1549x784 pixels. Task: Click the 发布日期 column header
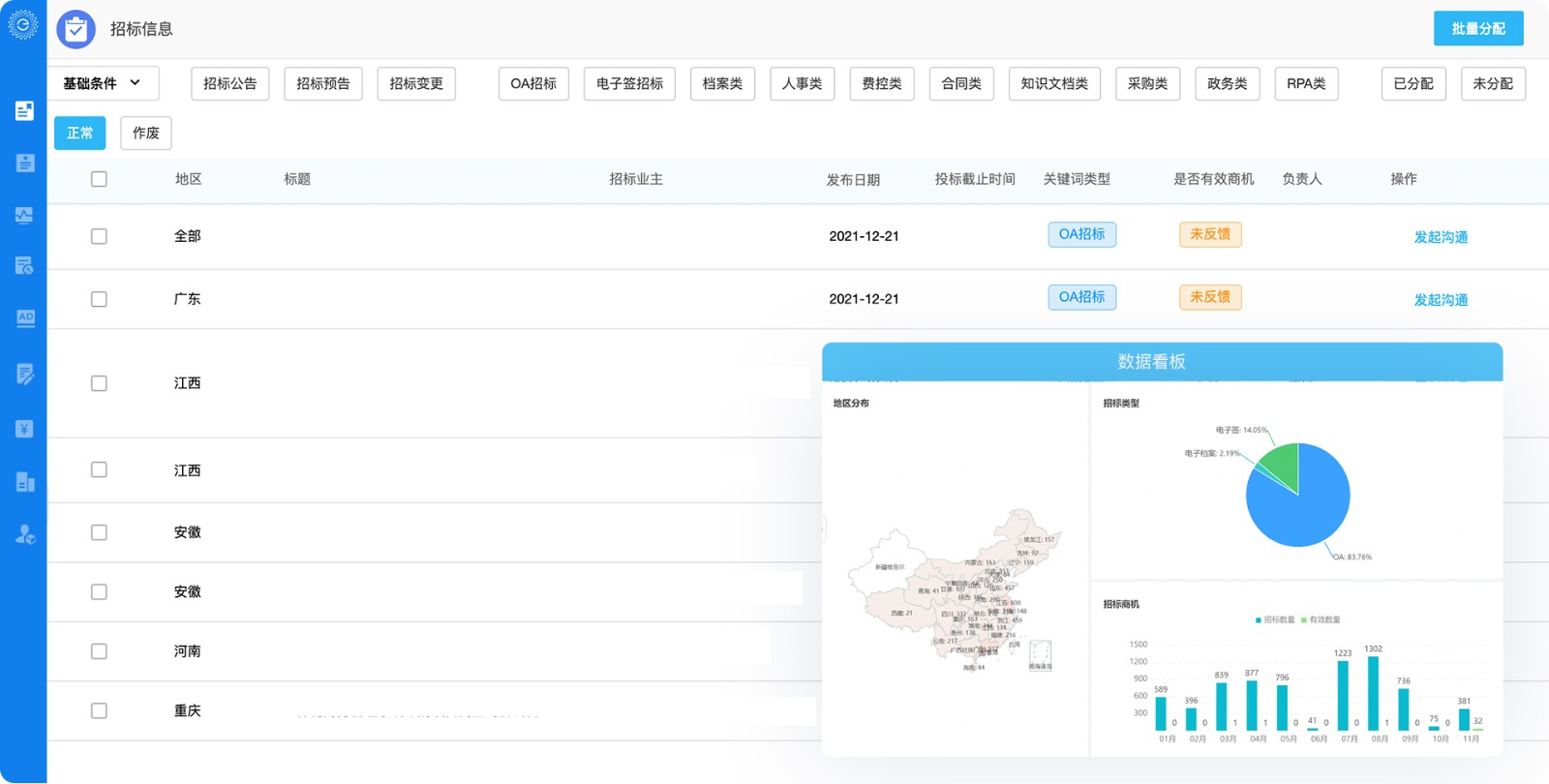point(853,180)
